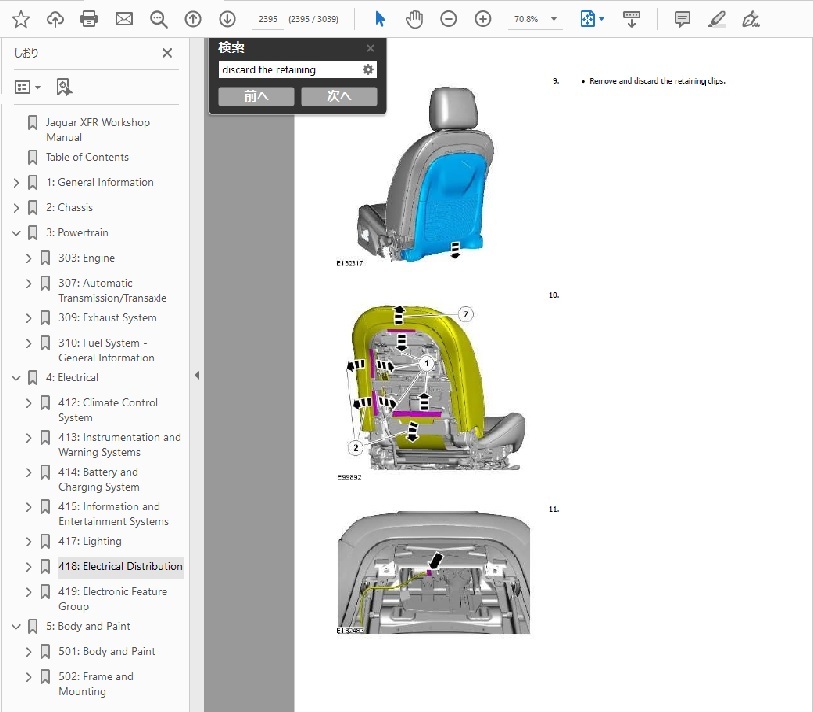Expand 1: General Information bookmark
813x712 pixels.
16,183
